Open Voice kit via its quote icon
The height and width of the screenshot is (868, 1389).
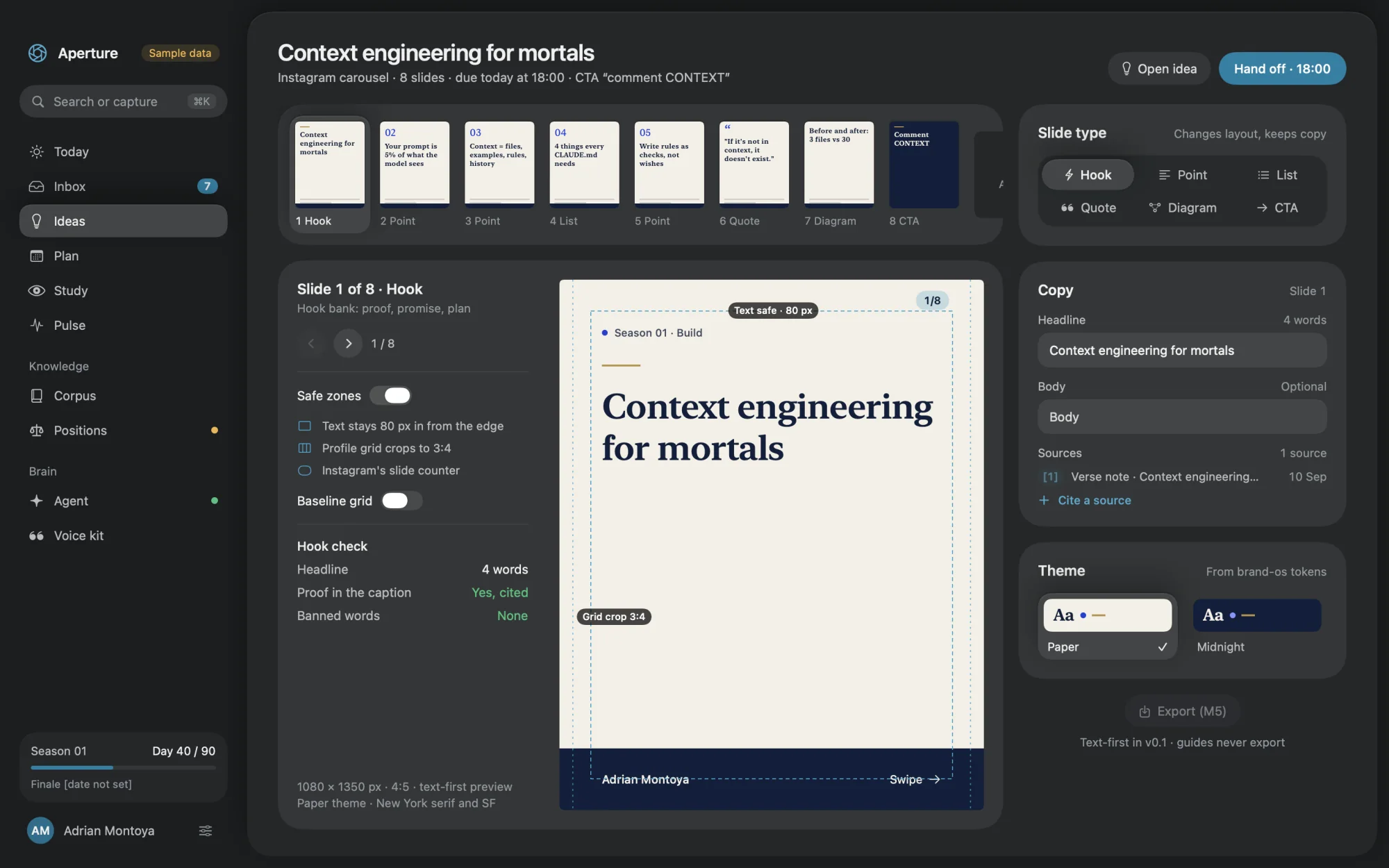37,535
